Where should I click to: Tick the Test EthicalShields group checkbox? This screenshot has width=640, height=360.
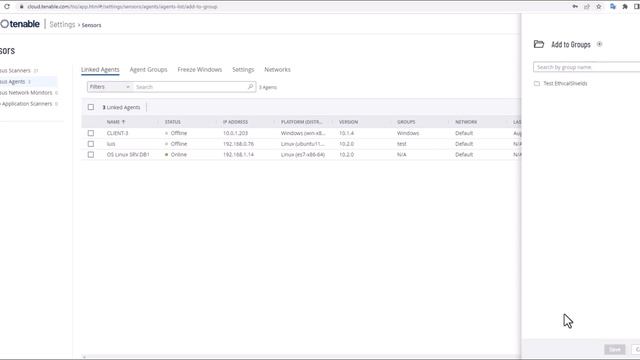[x=537, y=83]
